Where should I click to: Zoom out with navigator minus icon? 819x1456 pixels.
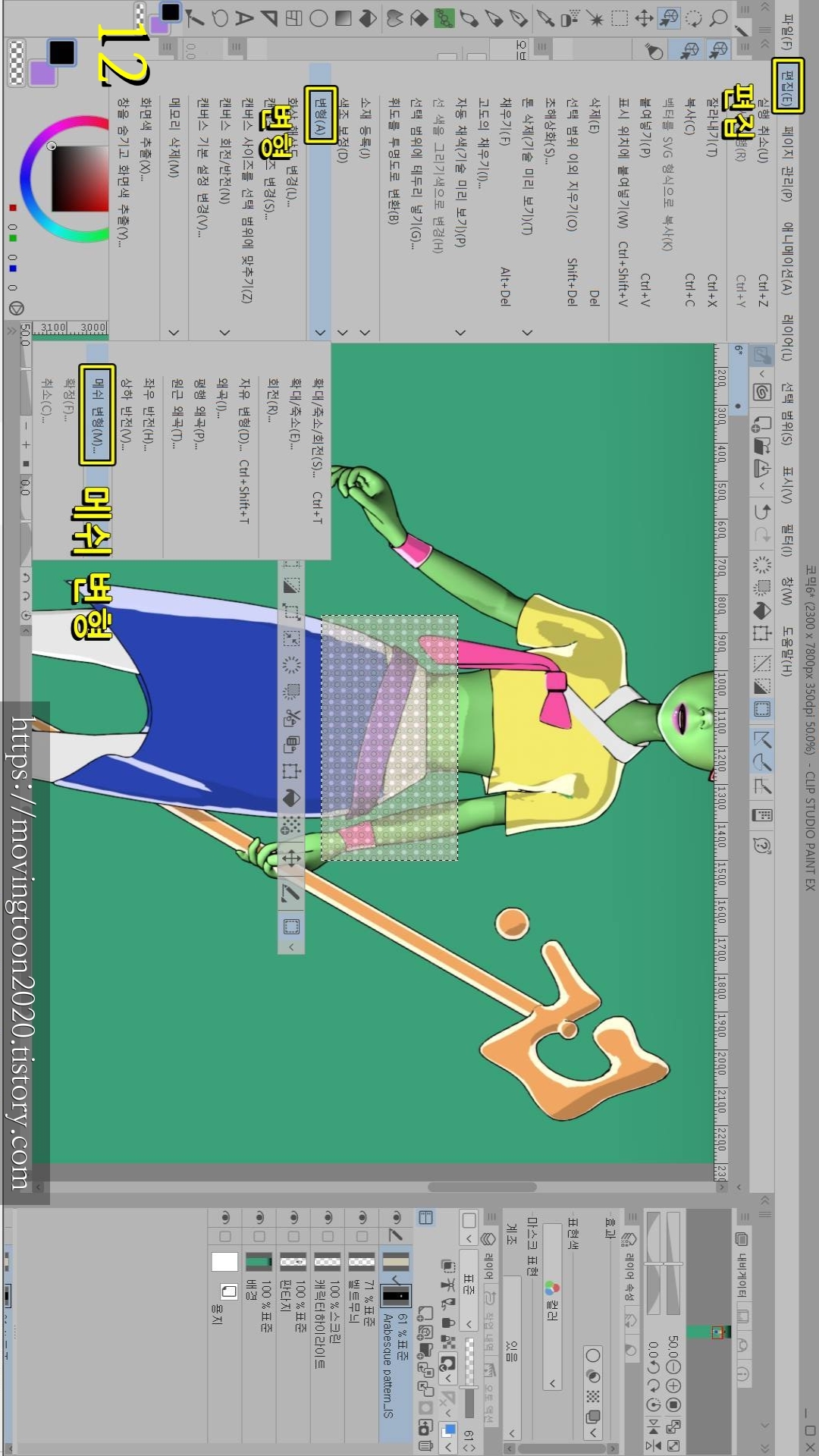pos(673,1367)
